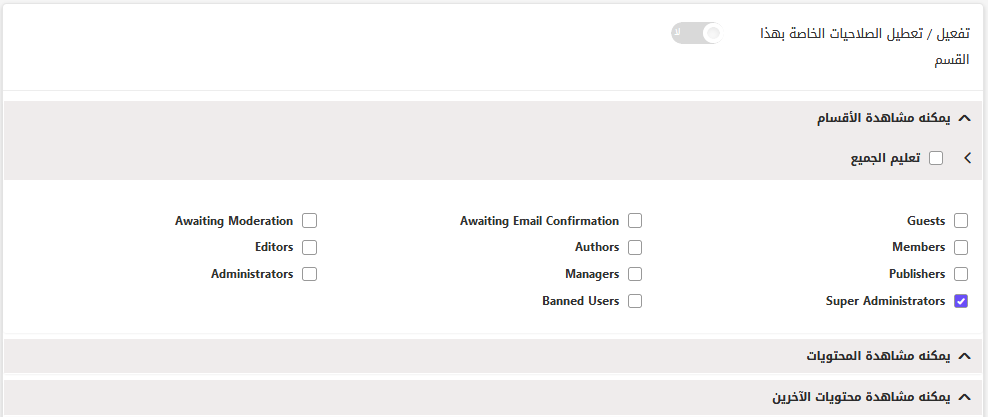Uncheck the Super Administrators checkbox
The width and height of the screenshot is (988, 417).
click(x=961, y=301)
